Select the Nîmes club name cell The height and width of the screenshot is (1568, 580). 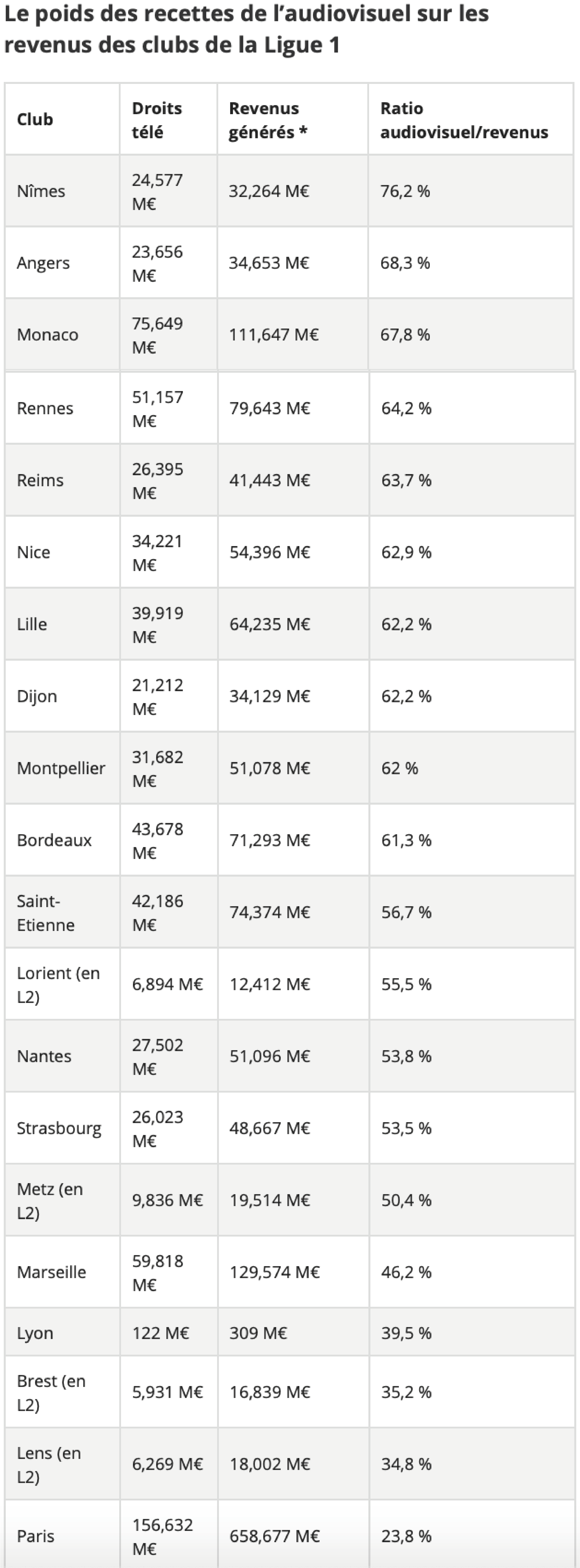(41, 191)
